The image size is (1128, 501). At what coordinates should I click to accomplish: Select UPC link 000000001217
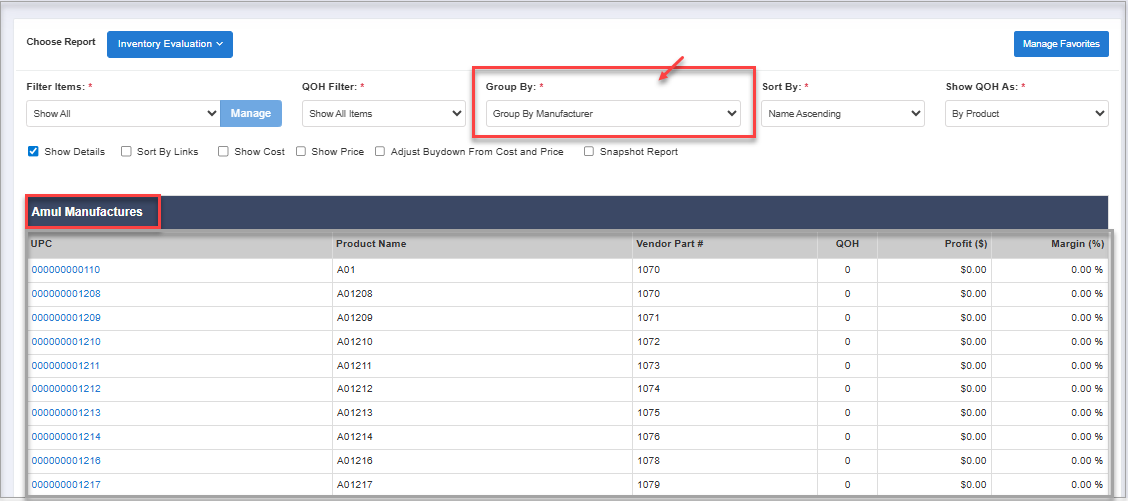coord(66,485)
